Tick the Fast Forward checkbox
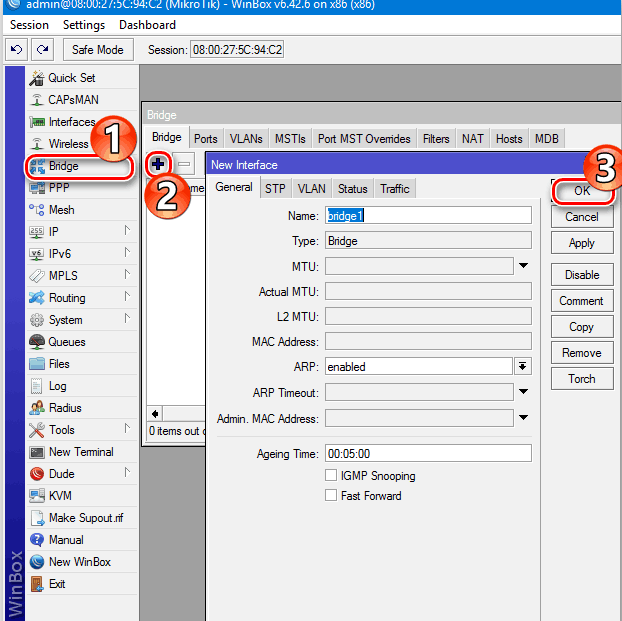Screen dimensions: 622x621 pos(332,496)
